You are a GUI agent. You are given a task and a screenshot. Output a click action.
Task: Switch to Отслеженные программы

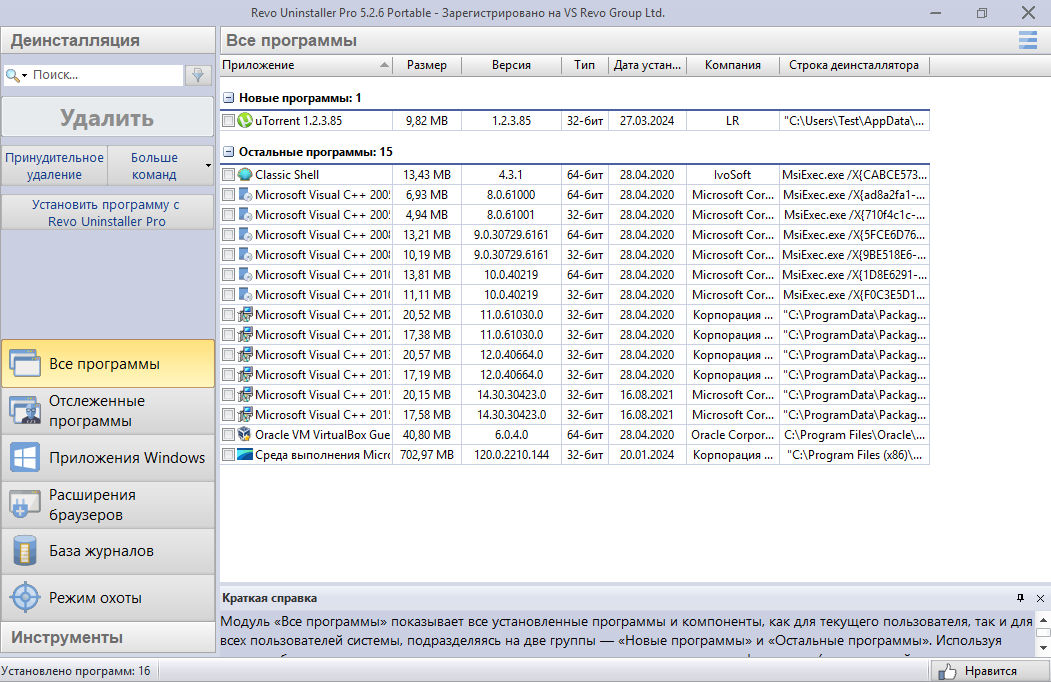[x=108, y=410]
